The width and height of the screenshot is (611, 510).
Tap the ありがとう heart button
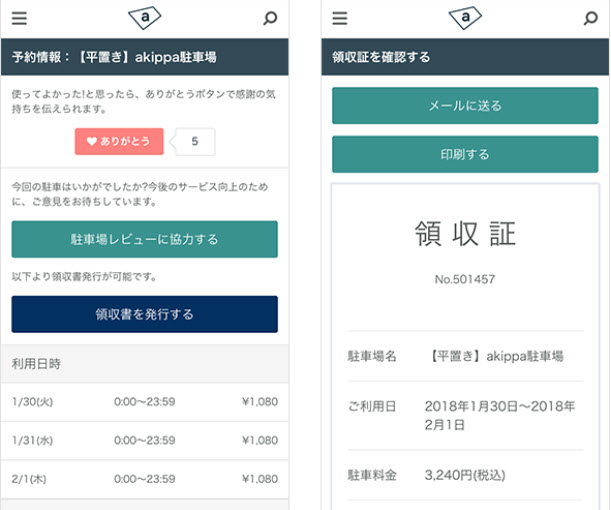click(119, 141)
